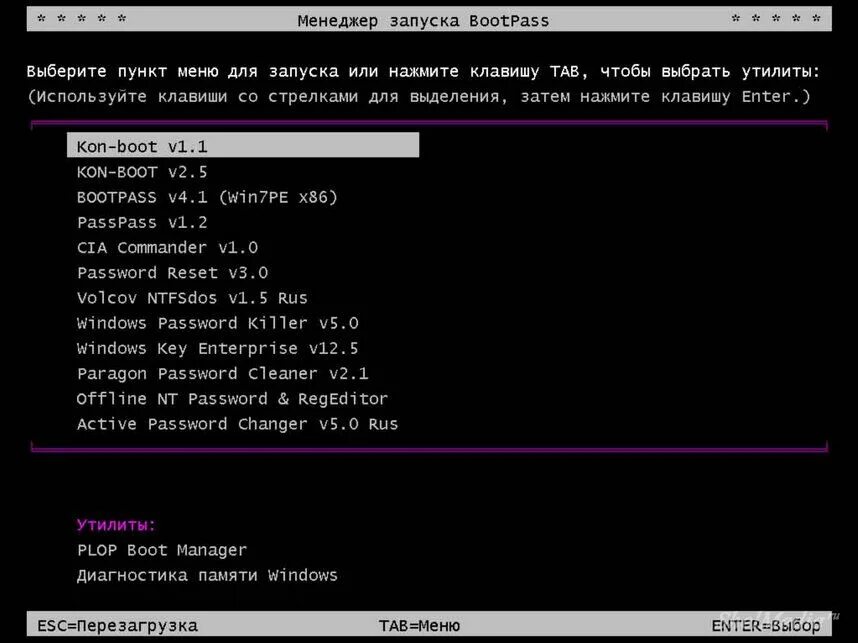858x643 pixels.
Task: Select Offline NT Password & RegEditor
Action: 233,398
